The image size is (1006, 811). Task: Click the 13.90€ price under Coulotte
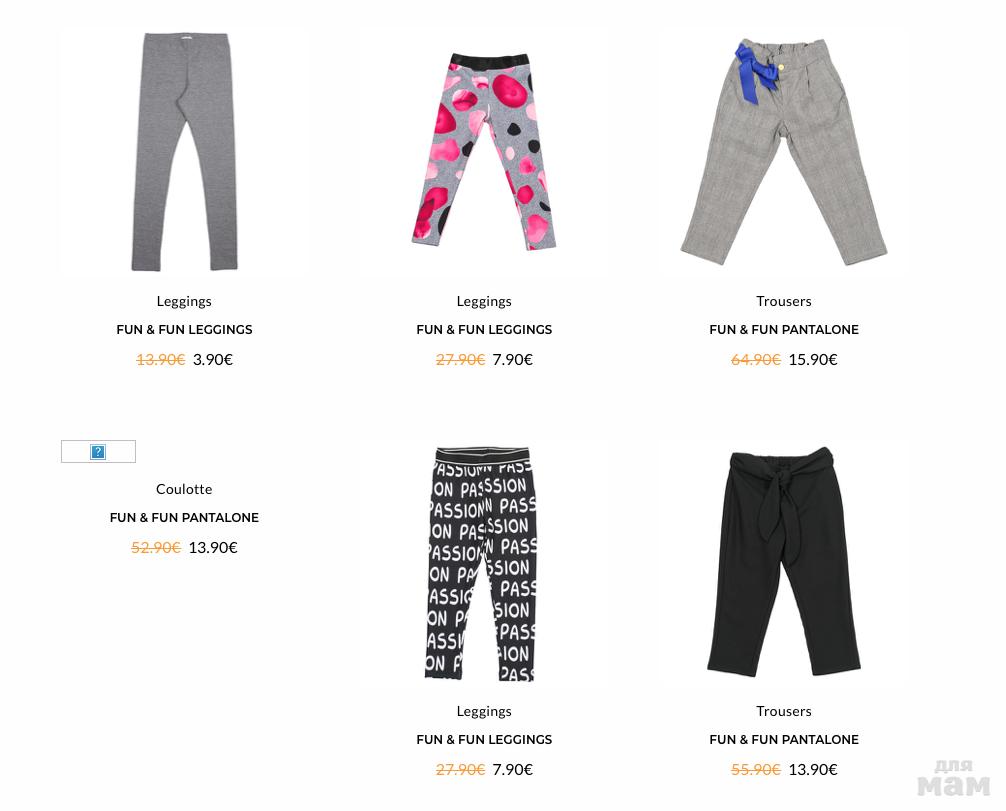[213, 547]
